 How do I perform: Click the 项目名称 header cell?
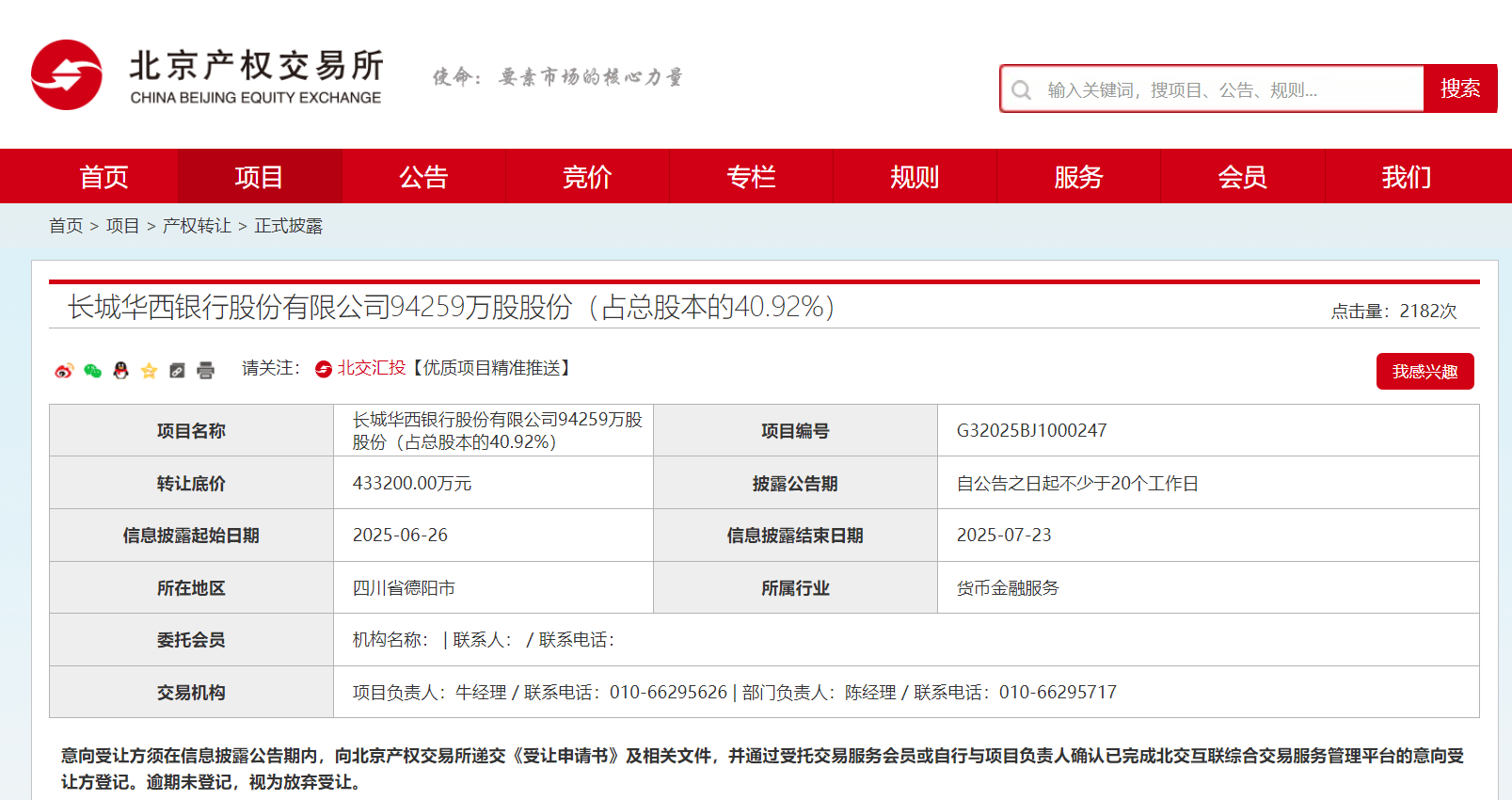(x=191, y=430)
